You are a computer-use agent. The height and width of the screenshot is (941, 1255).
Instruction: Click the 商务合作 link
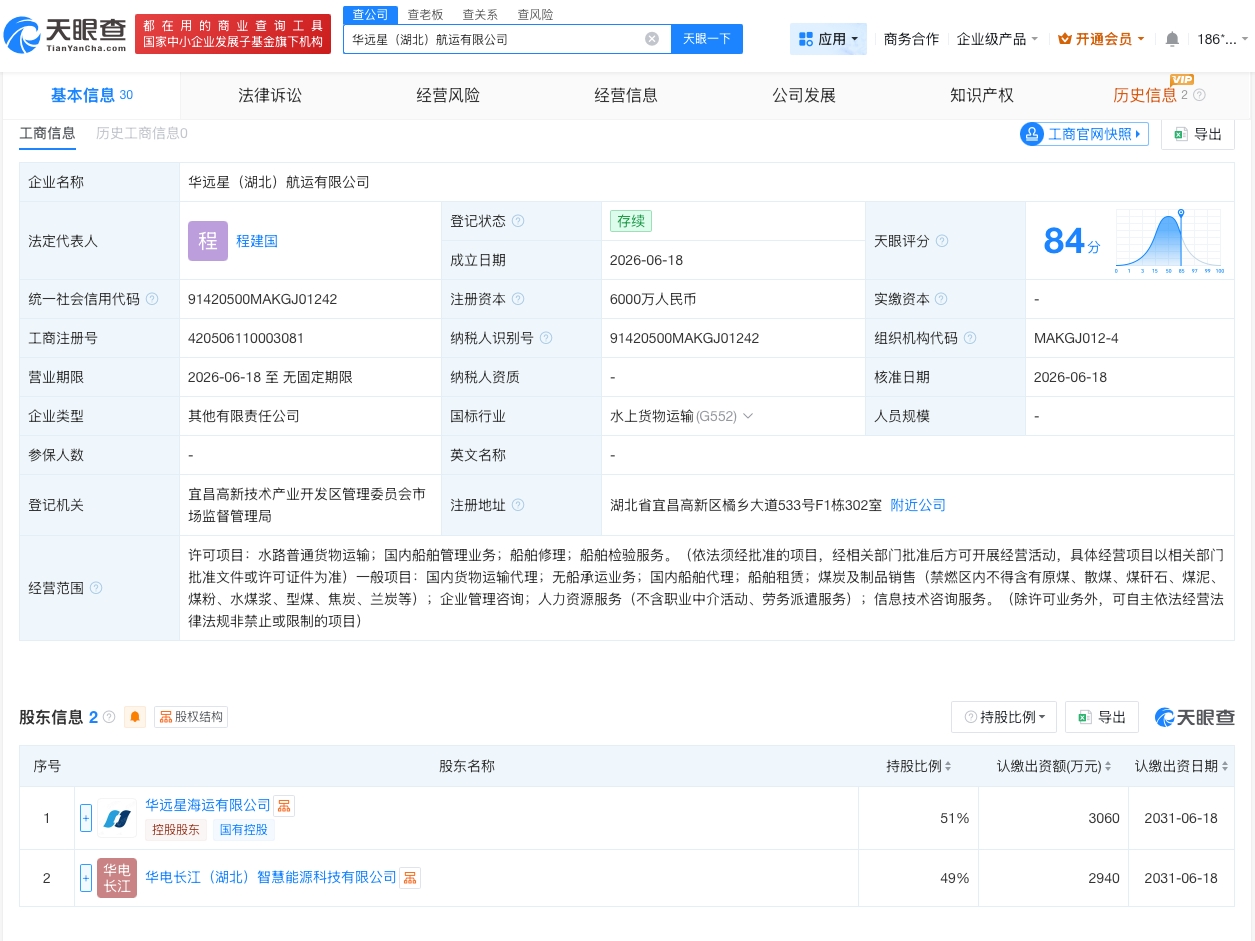click(x=912, y=39)
